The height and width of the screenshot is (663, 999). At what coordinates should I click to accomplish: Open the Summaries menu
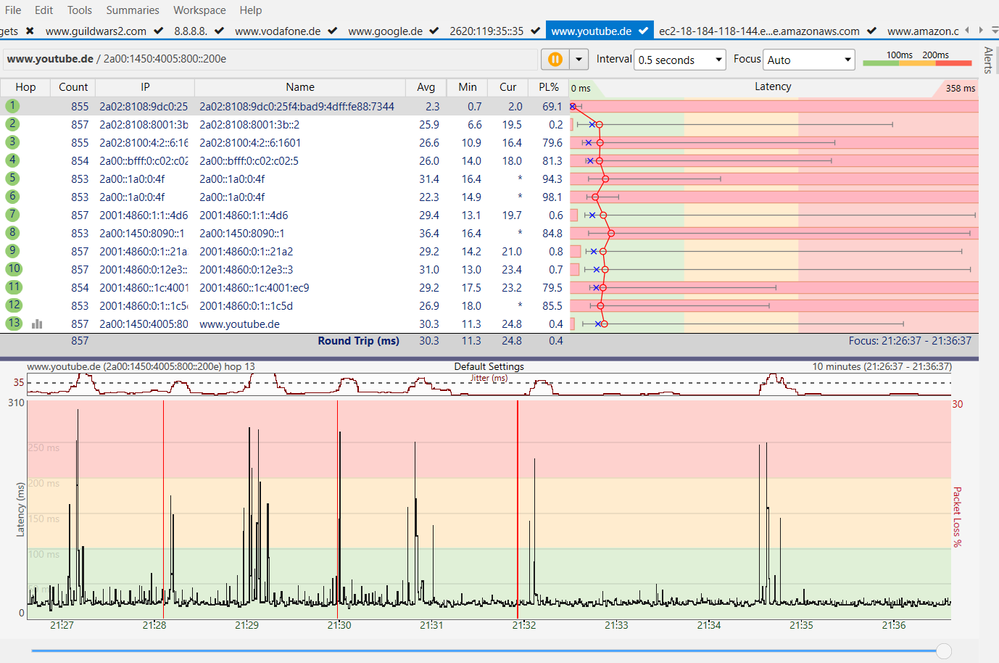[x=132, y=10]
